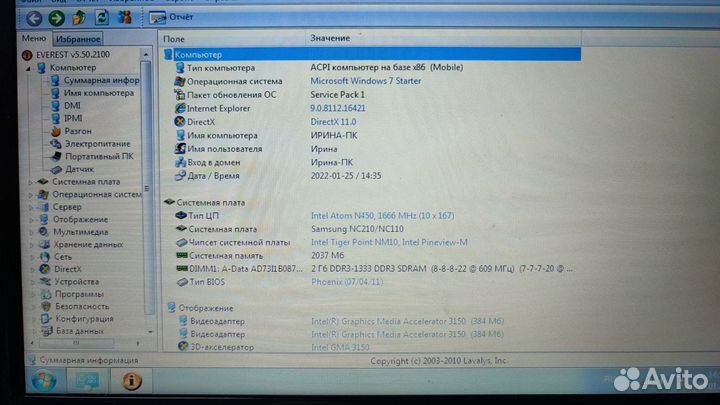Click the tree scrollbar up arrow
This screenshot has height=405, width=720.
(146, 54)
